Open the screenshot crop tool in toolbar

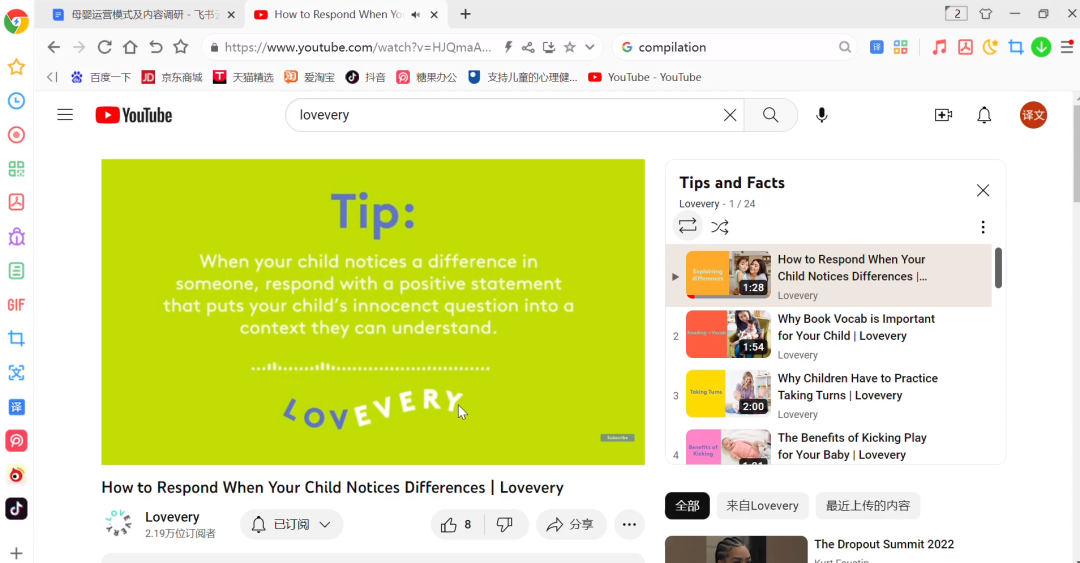click(x=1015, y=47)
